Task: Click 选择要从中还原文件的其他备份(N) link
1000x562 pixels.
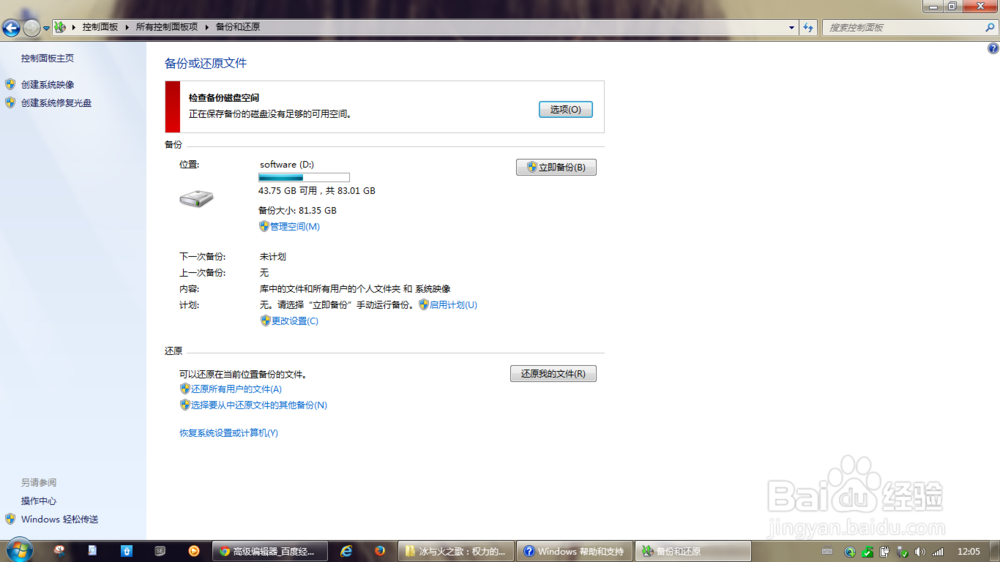Action: tap(259, 405)
